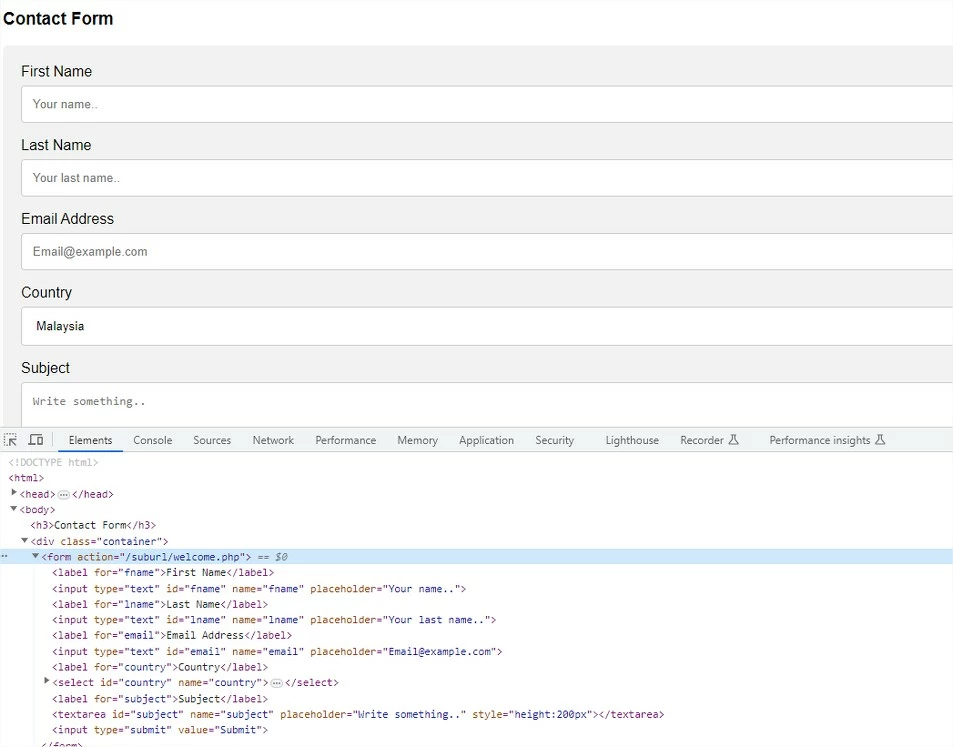This screenshot has height=747, width=953.
Task: Select the label for lname DOM line
Action: click(160, 605)
